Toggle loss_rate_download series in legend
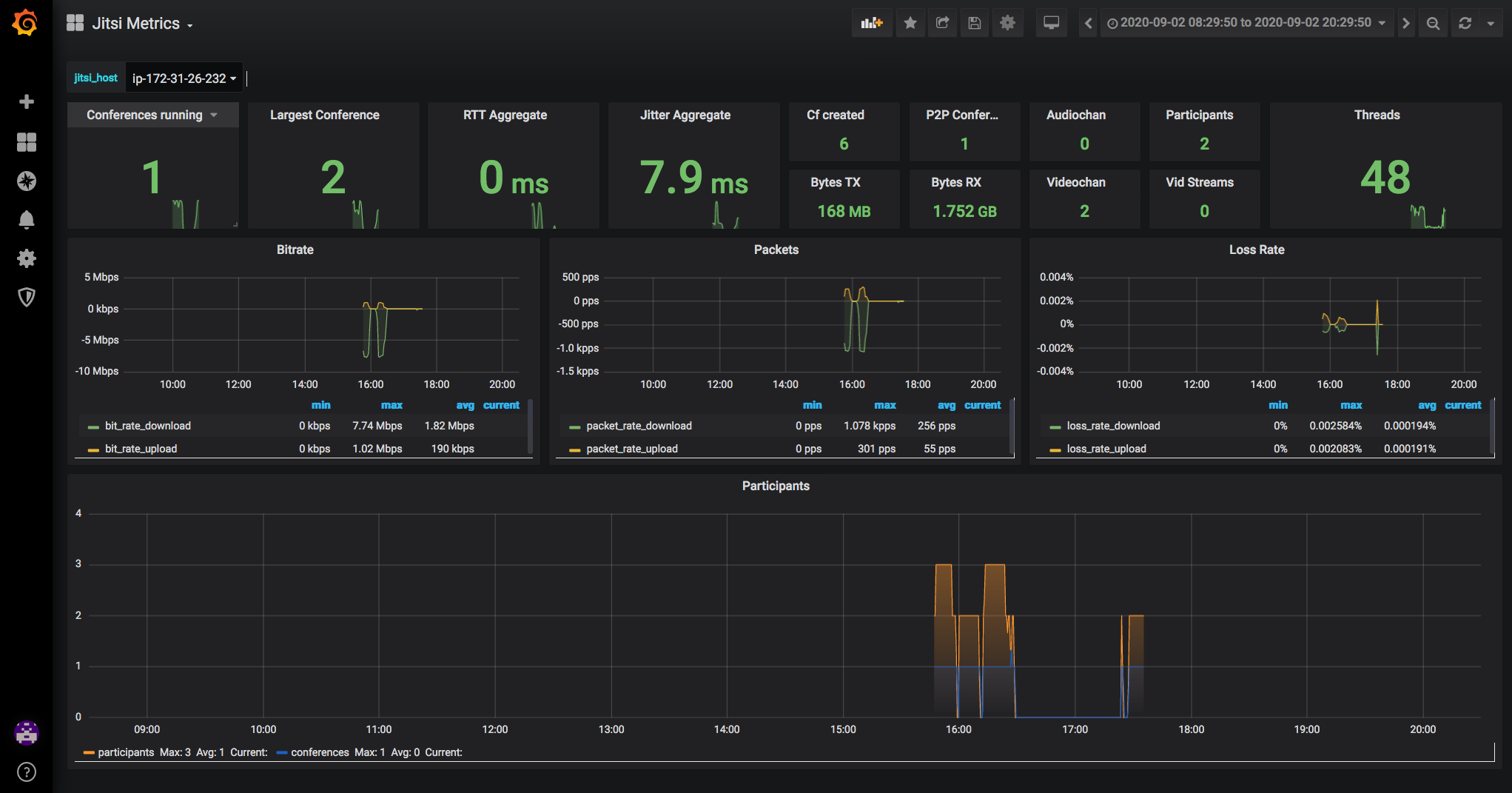1512x793 pixels. click(1113, 426)
